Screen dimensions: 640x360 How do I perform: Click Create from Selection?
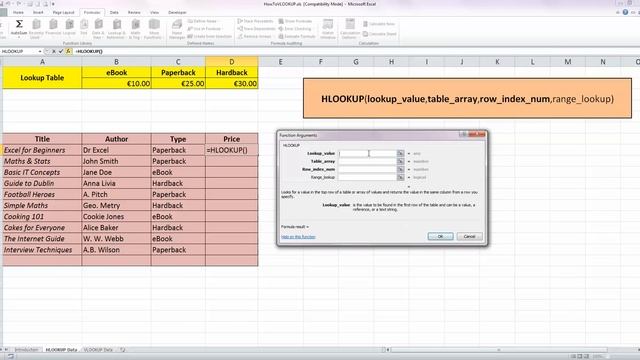click(210, 36)
